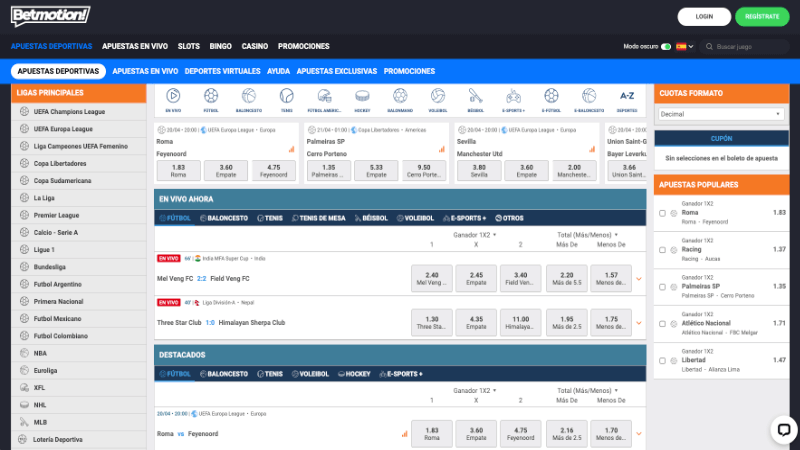Open Bingo in top menu

pyautogui.click(x=220, y=46)
